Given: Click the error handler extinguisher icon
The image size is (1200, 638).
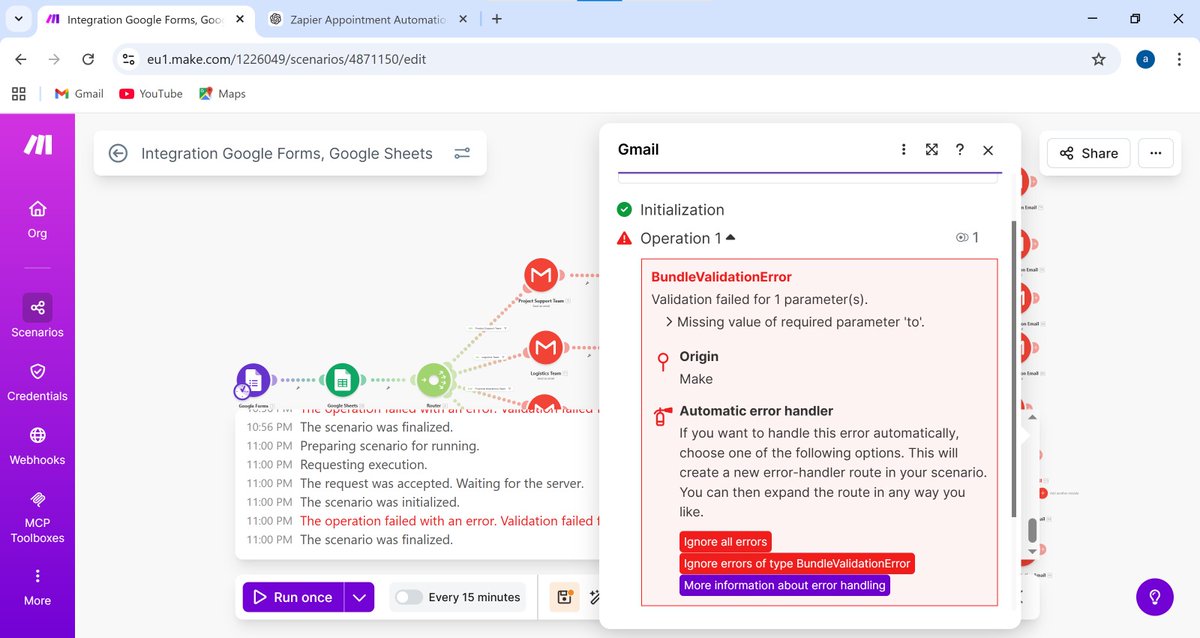Looking at the screenshot, I should [x=662, y=416].
